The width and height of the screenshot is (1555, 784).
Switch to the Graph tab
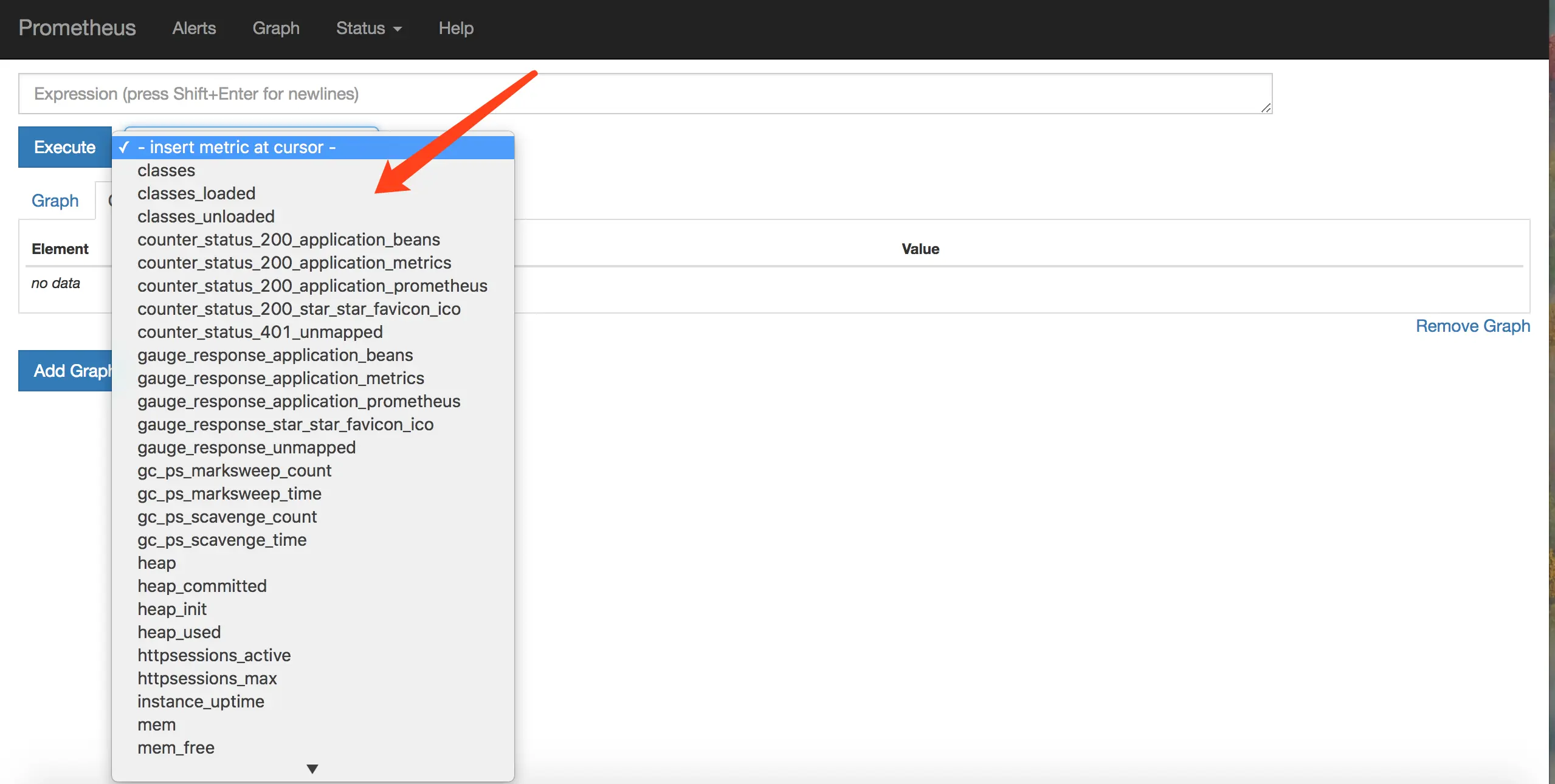55,201
